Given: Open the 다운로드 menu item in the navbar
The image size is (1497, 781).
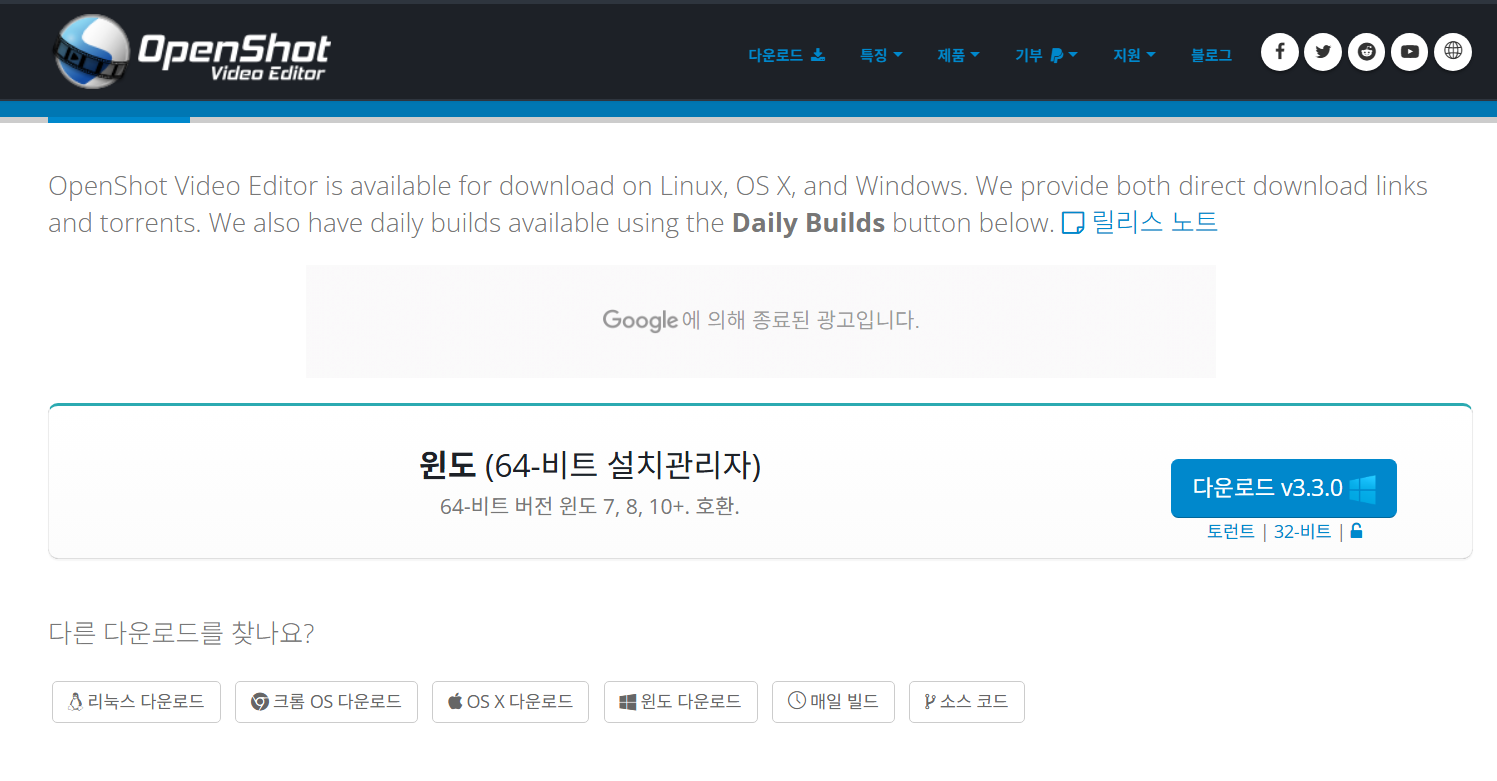Looking at the screenshot, I should coord(787,55).
